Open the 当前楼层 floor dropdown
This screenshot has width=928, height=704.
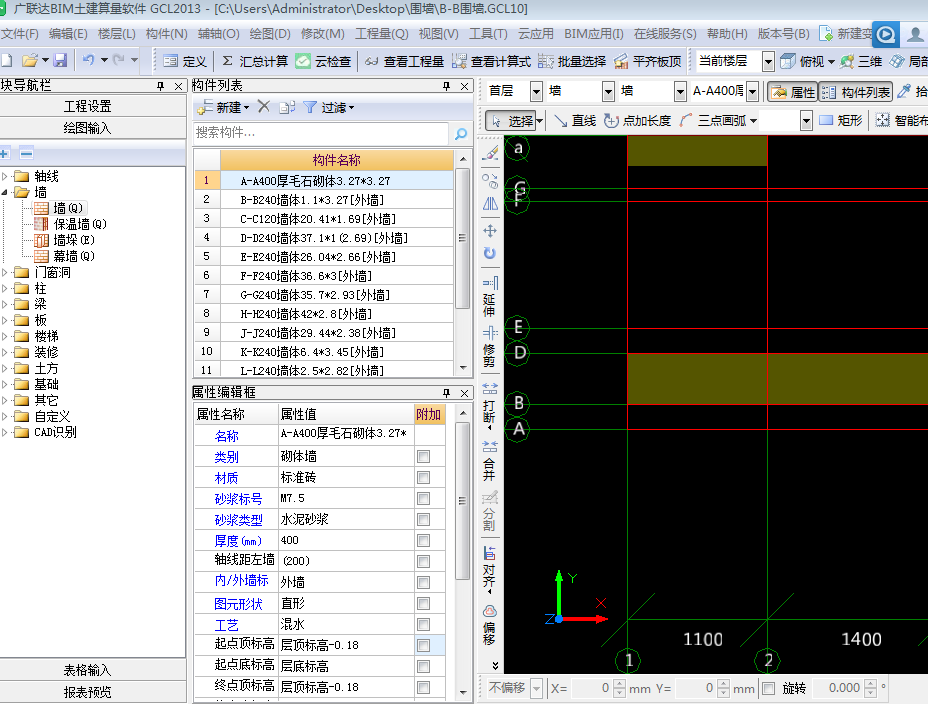click(768, 61)
